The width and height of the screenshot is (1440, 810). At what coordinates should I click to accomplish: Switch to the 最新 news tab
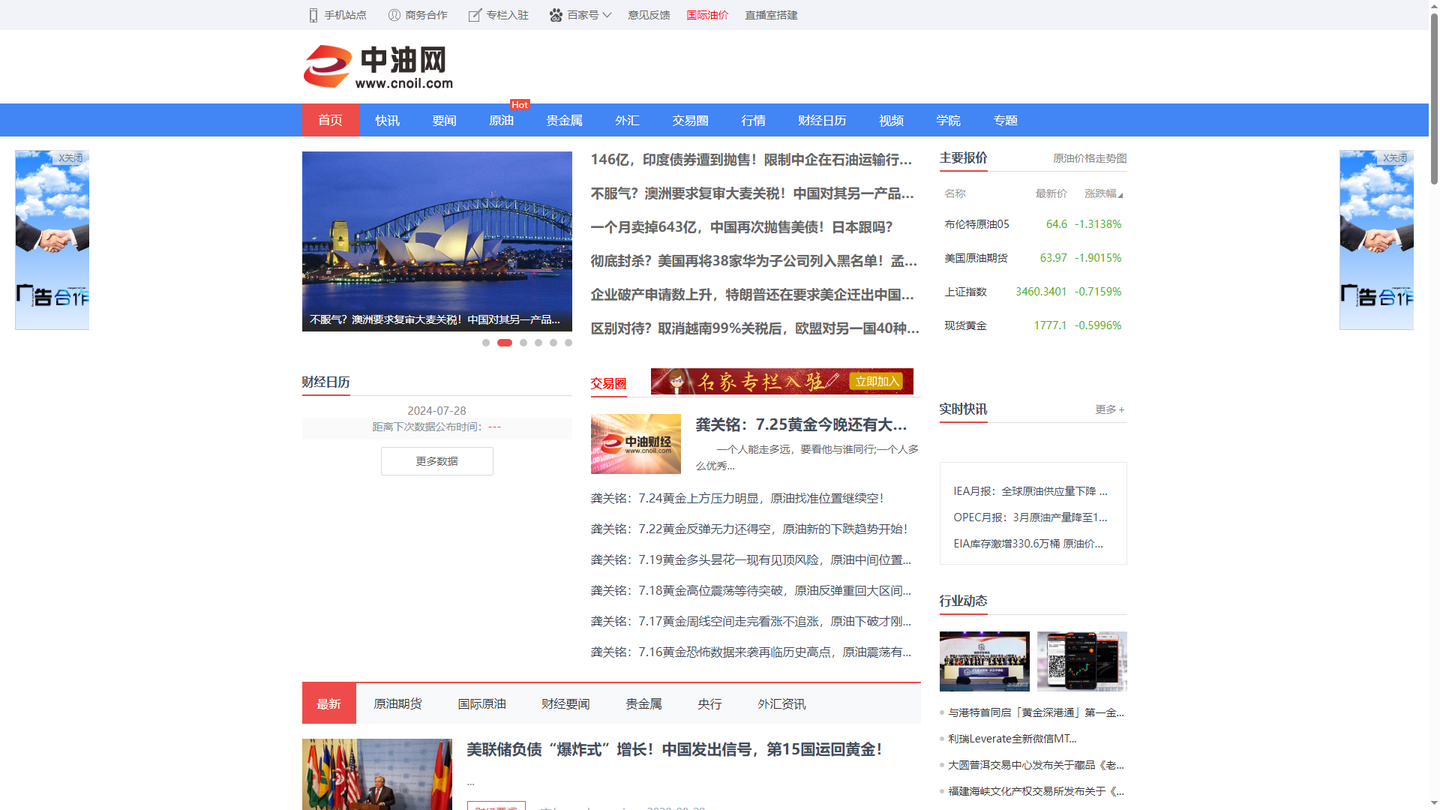click(x=329, y=704)
